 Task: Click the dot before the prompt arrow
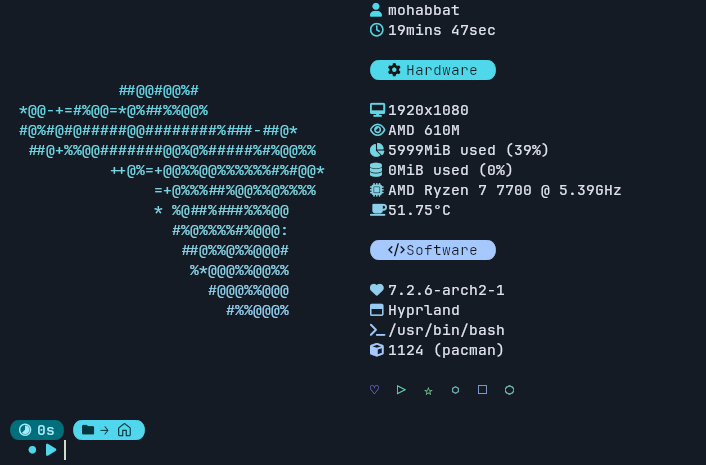(x=32, y=450)
